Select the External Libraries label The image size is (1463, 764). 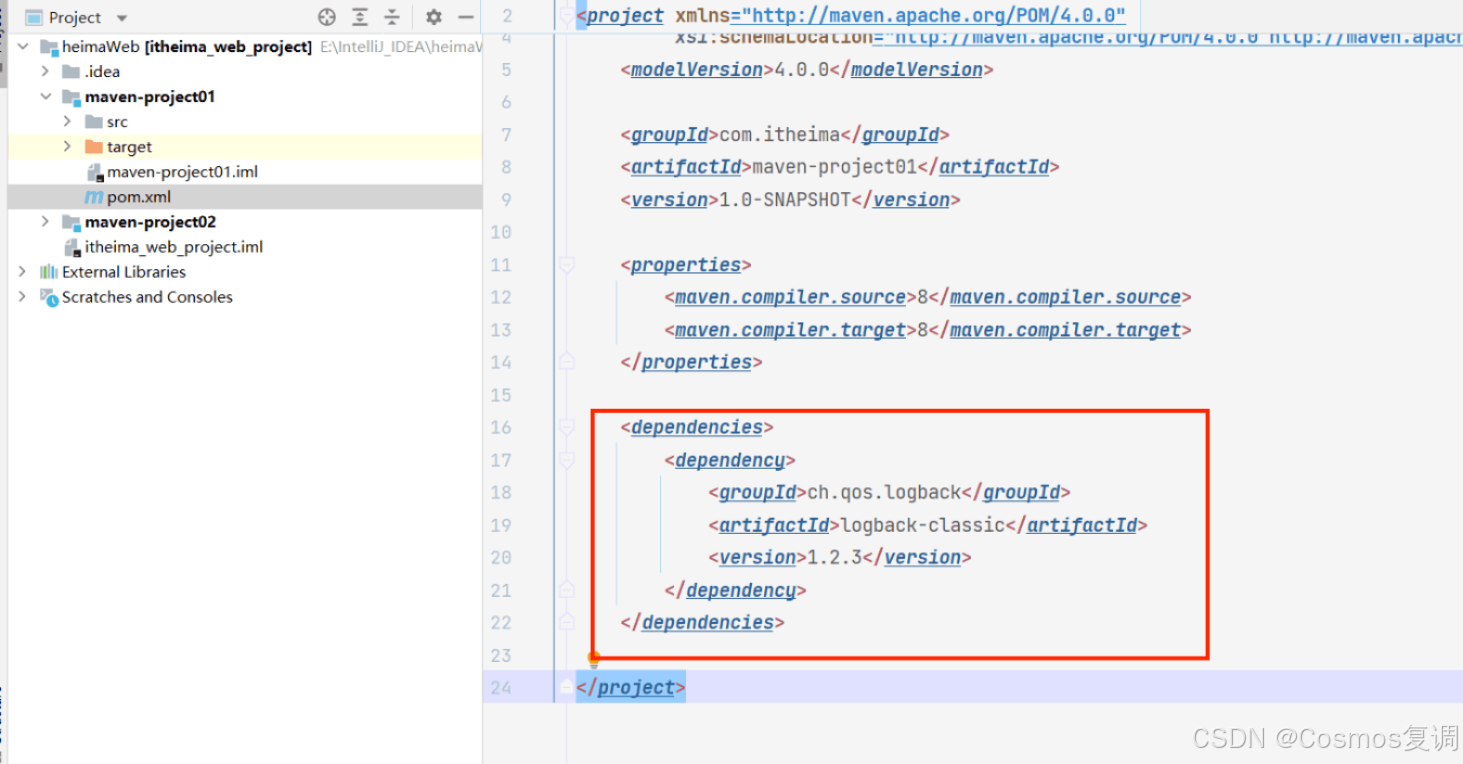click(124, 272)
